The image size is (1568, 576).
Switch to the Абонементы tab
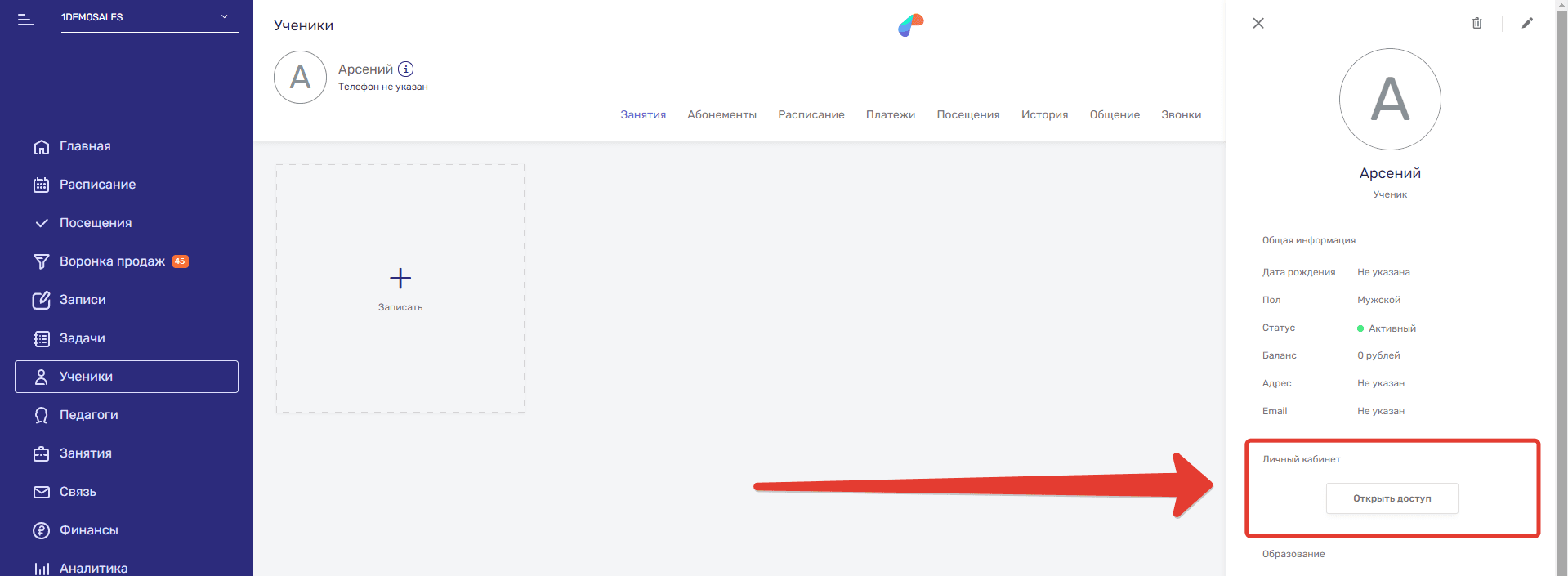721,114
